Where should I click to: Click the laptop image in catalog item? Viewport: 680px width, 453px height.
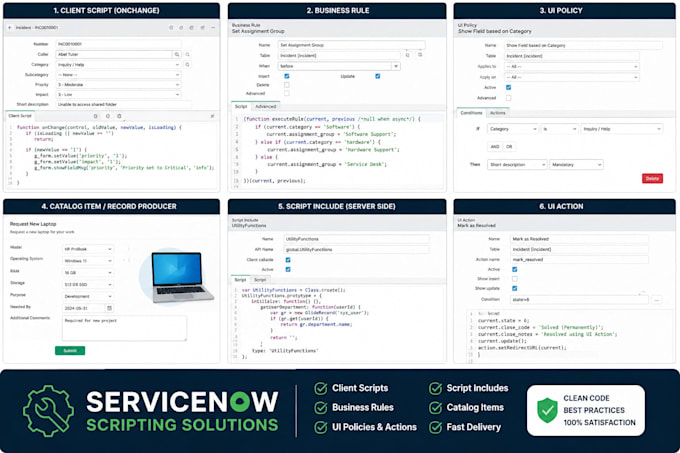[182, 277]
